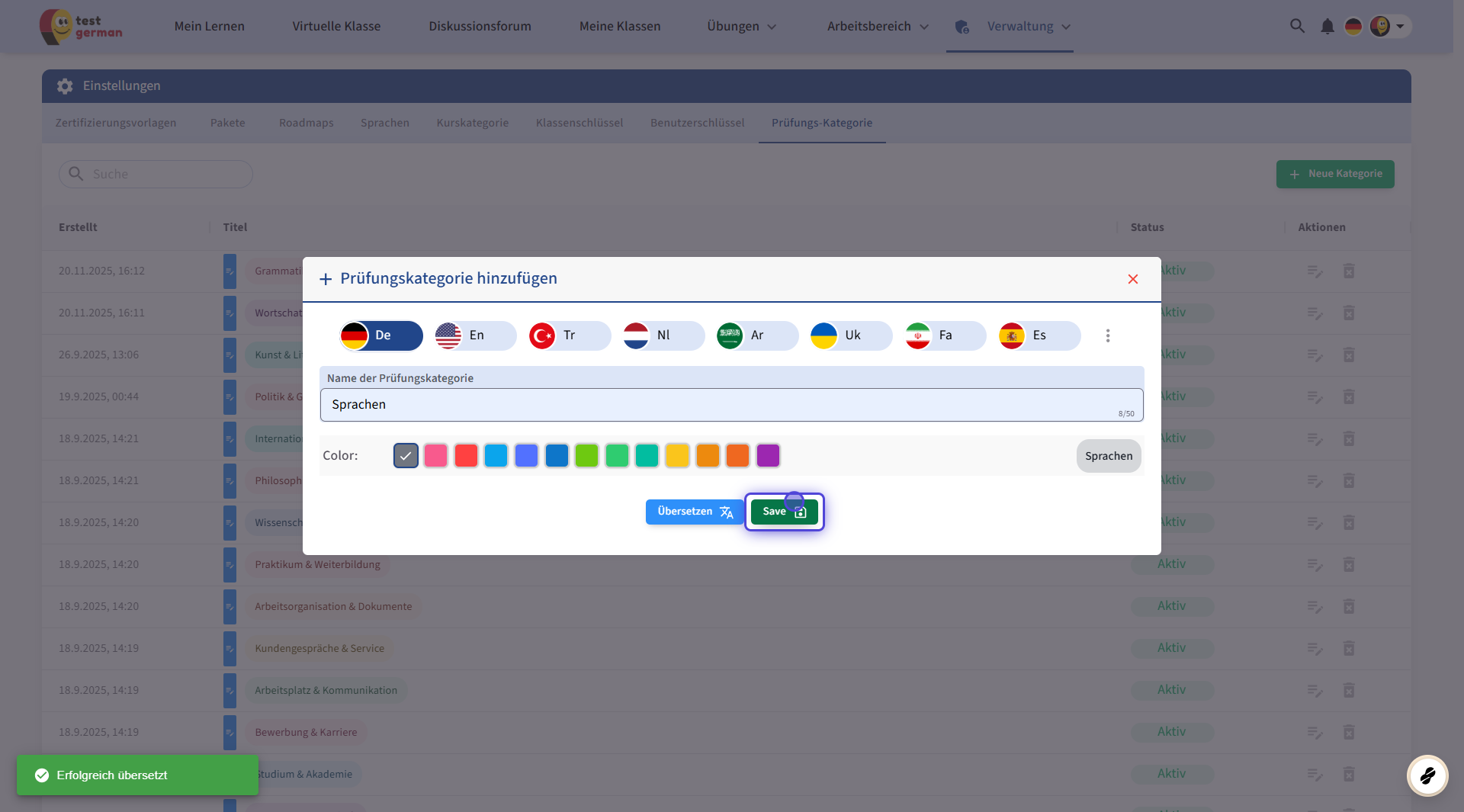Pick the purple color swatch
The height and width of the screenshot is (812, 1464).
[x=768, y=456]
